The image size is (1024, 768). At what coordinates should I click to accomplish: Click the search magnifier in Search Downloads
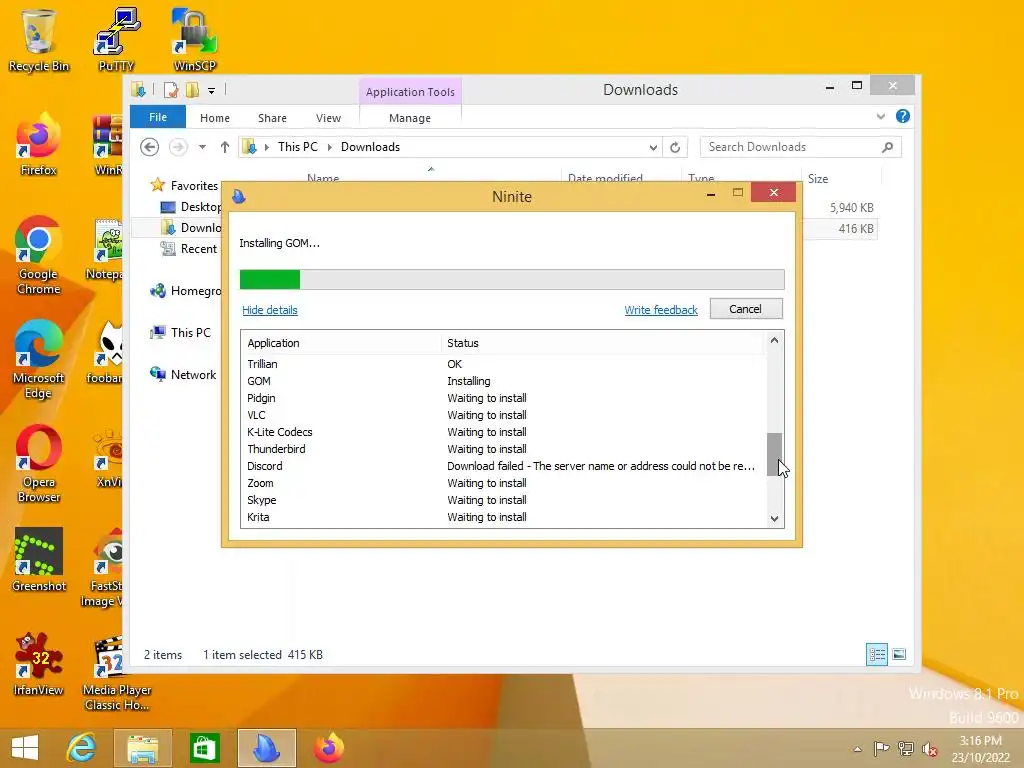coord(887,147)
